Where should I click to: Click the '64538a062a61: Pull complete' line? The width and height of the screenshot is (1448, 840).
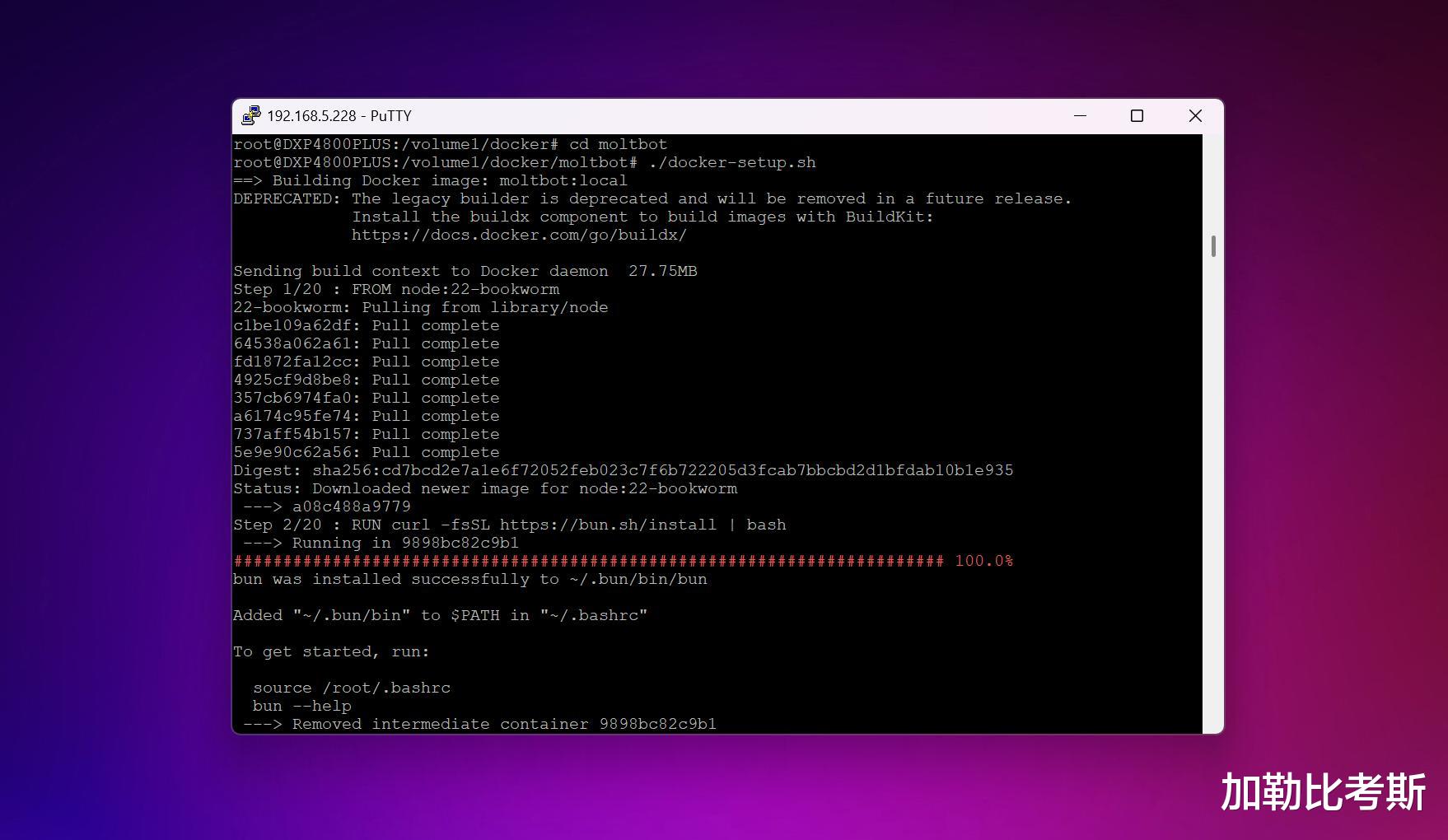tap(367, 343)
